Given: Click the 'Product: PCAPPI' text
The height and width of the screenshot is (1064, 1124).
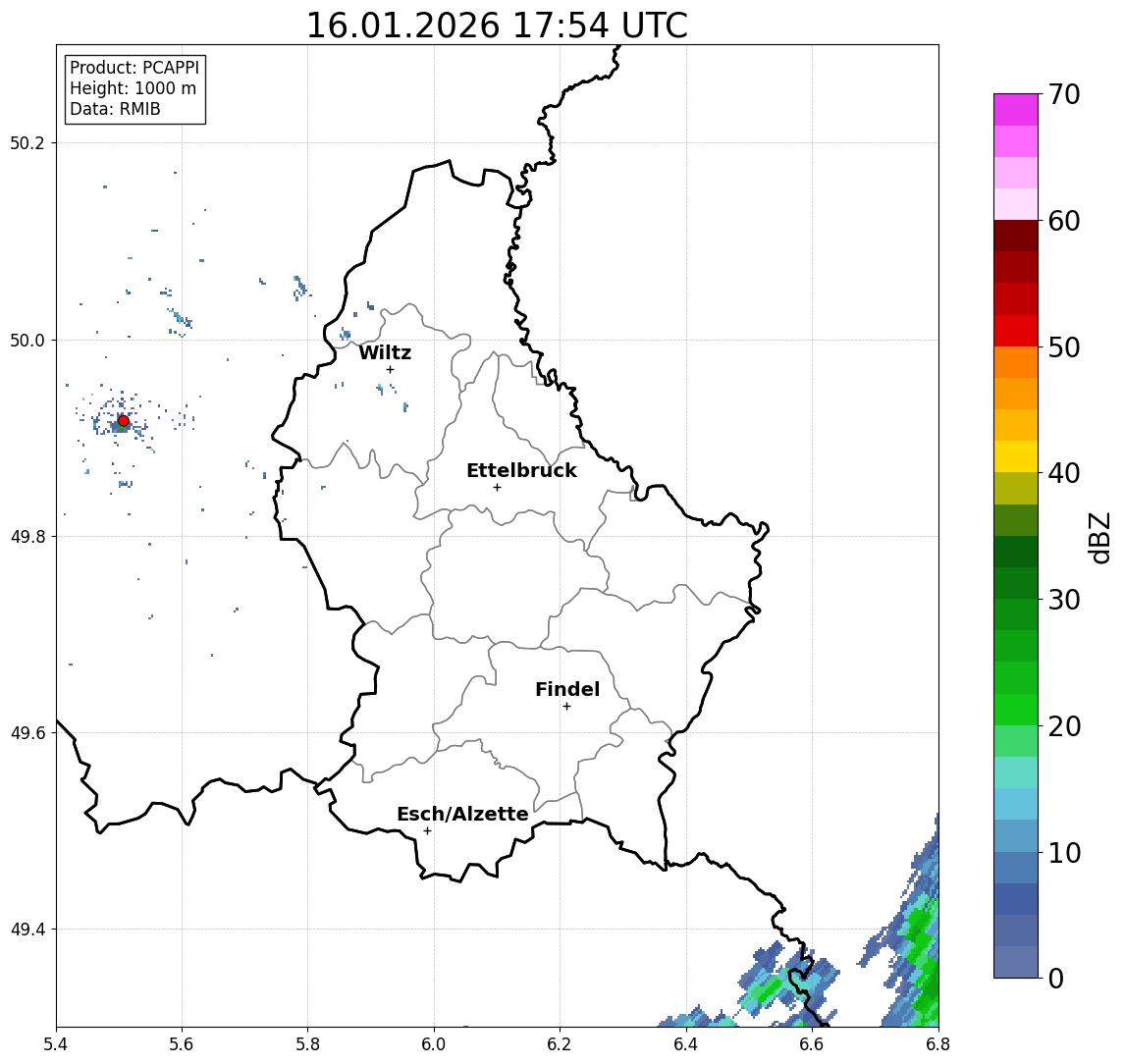Looking at the screenshot, I should [134, 68].
